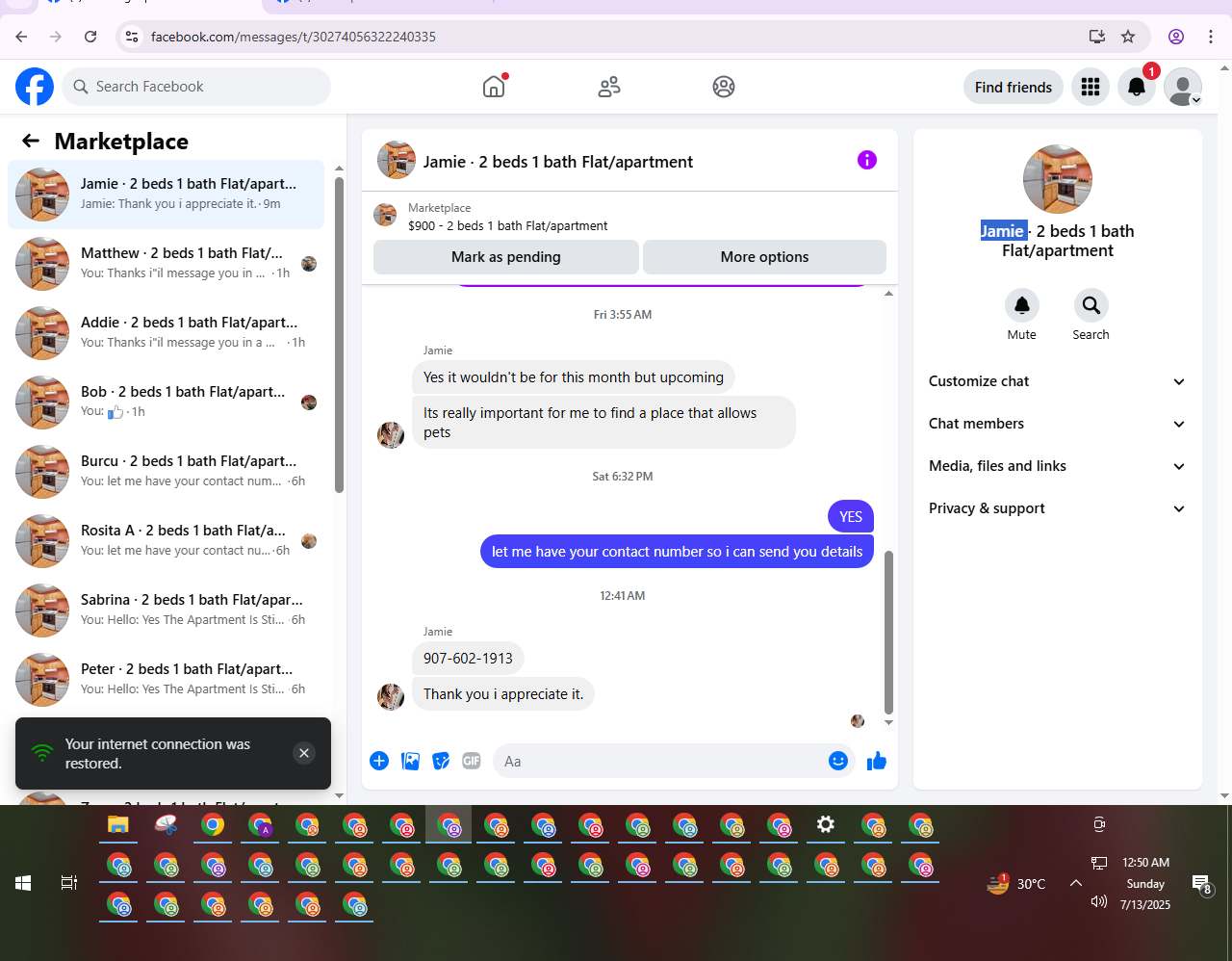
Task: Open Matthew conversation in the list
Action: [166, 263]
